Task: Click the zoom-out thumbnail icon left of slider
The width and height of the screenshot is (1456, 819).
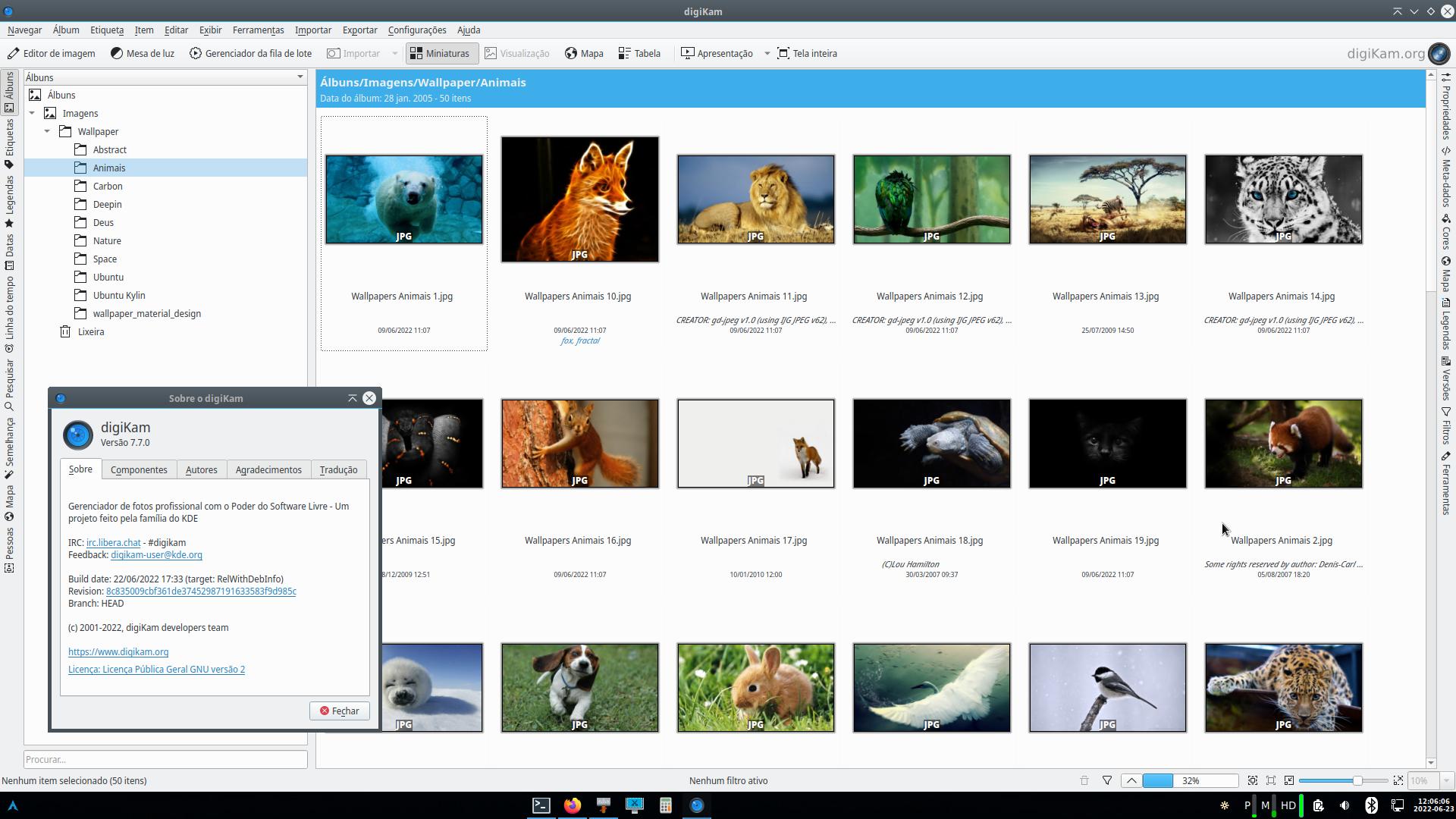Action: tap(1288, 780)
